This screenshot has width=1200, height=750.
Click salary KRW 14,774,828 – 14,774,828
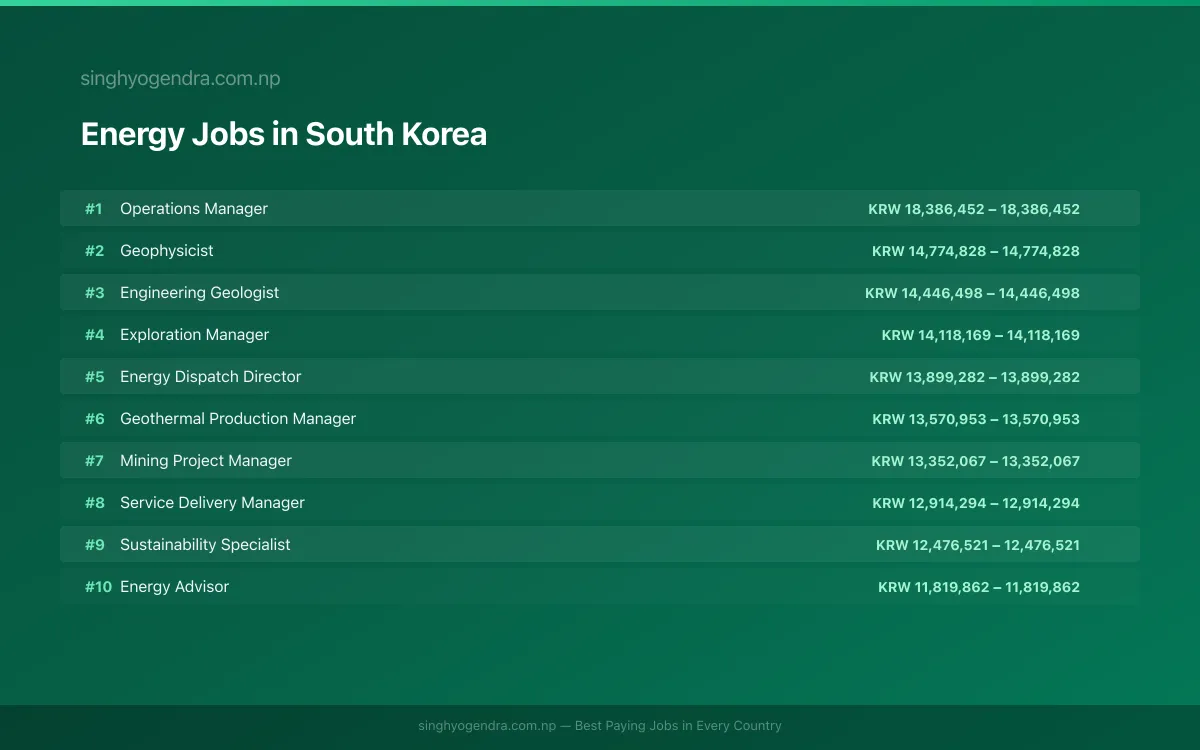tap(976, 251)
